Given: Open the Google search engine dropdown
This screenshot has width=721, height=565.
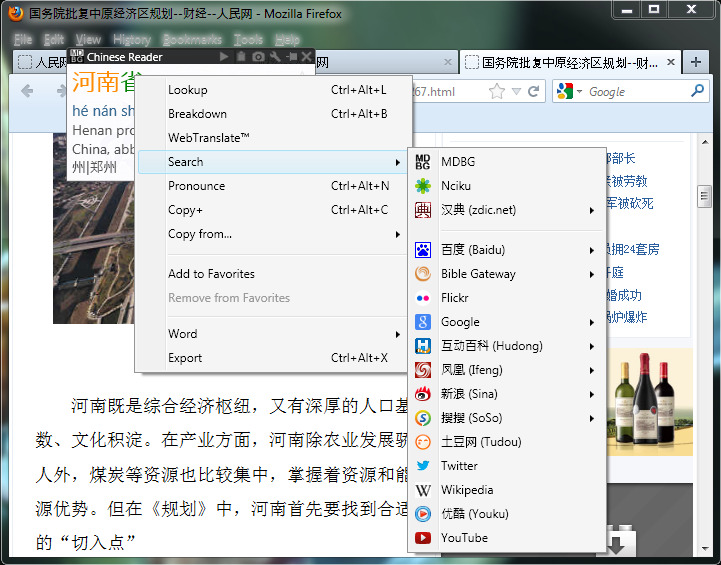Looking at the screenshot, I should click(x=579, y=91).
